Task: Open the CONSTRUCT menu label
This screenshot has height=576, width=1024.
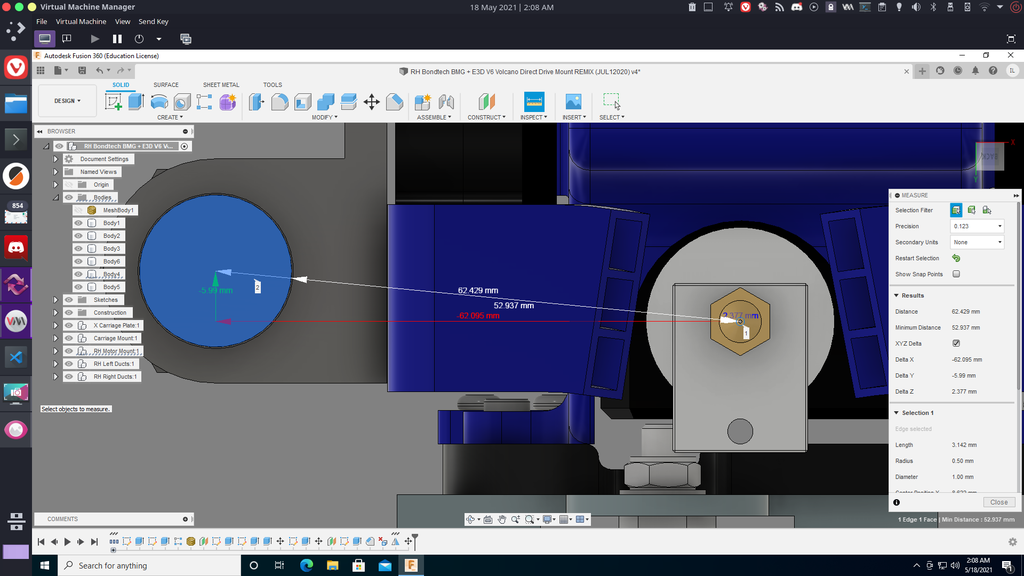Action: click(x=487, y=118)
